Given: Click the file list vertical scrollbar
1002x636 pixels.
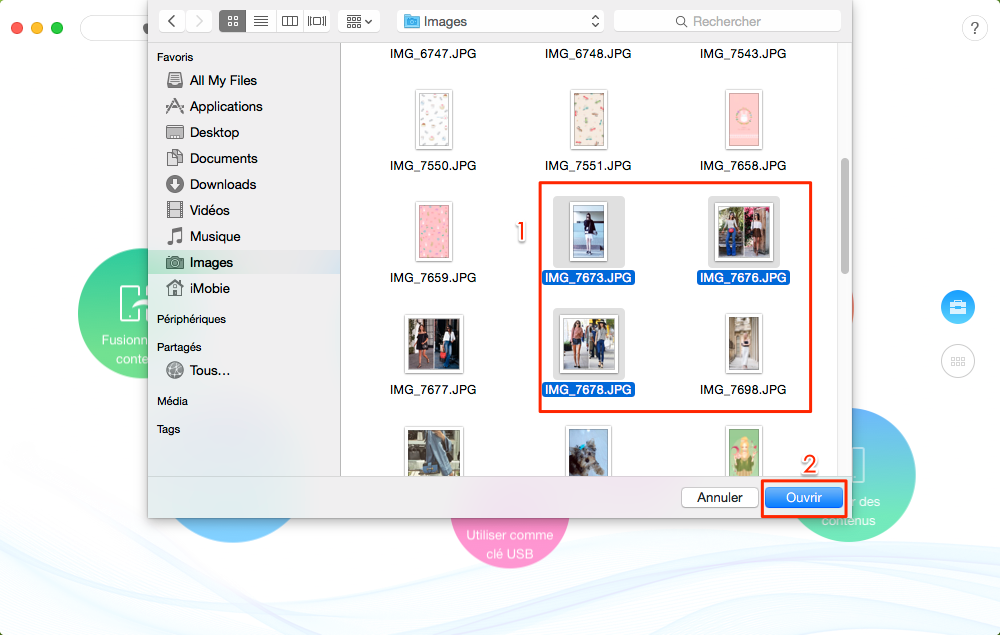Looking at the screenshot, I should pyautogui.click(x=845, y=216).
